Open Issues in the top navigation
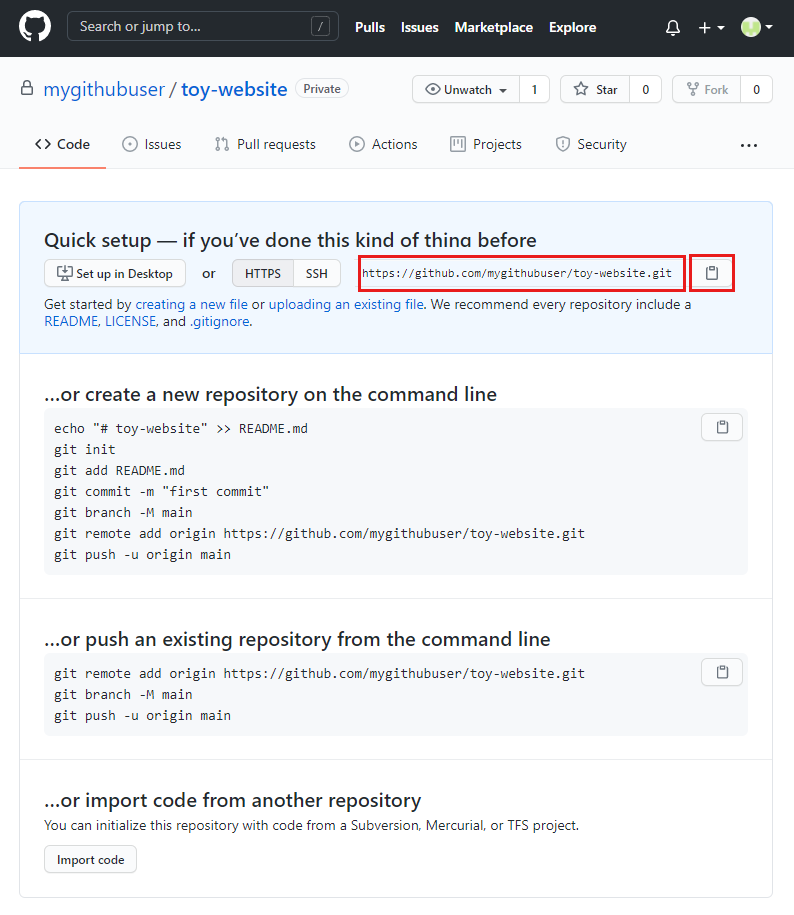This screenshot has height=915, width=794. coord(419,27)
